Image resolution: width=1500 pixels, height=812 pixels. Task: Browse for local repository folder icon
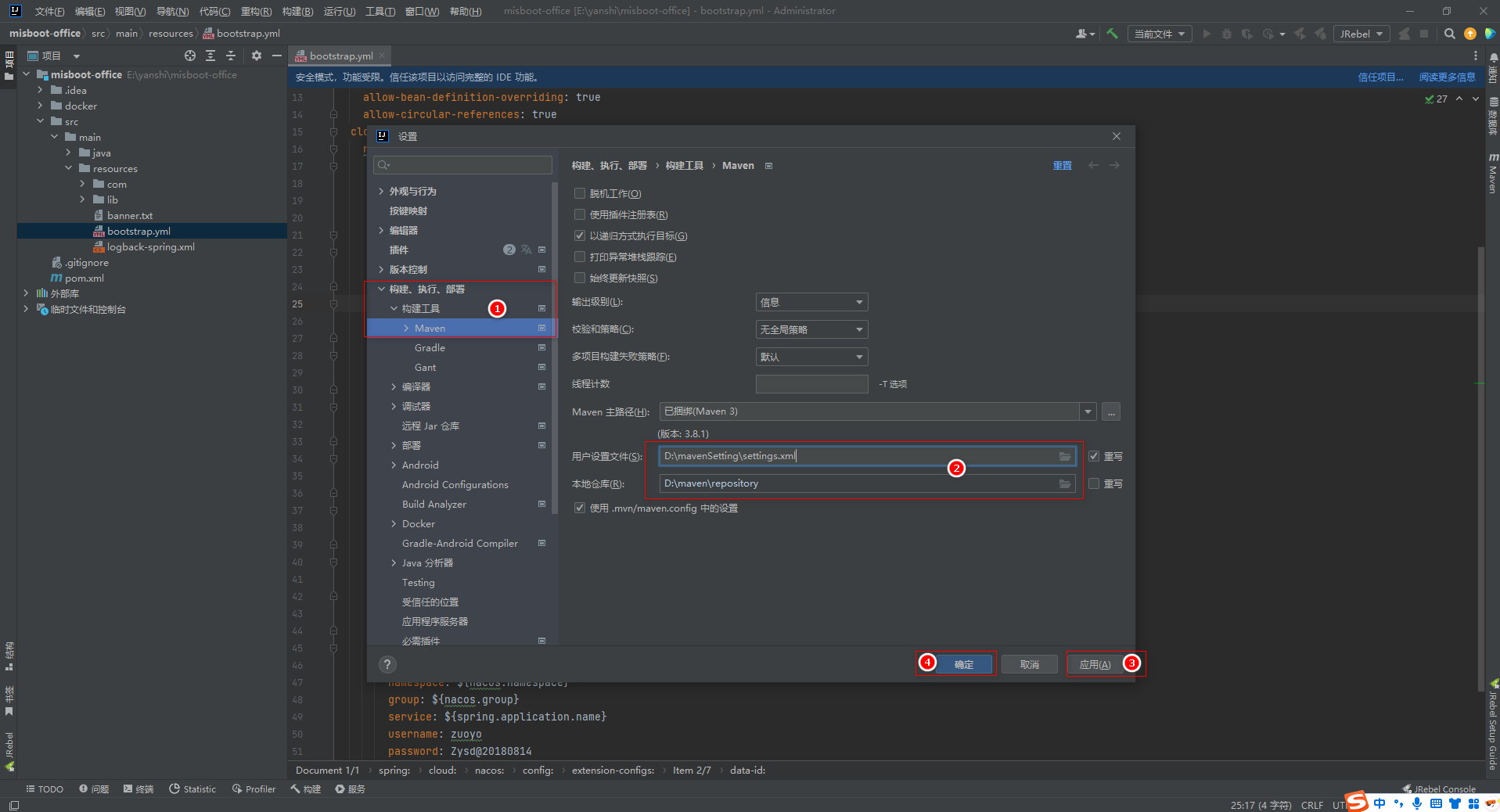[x=1065, y=483]
